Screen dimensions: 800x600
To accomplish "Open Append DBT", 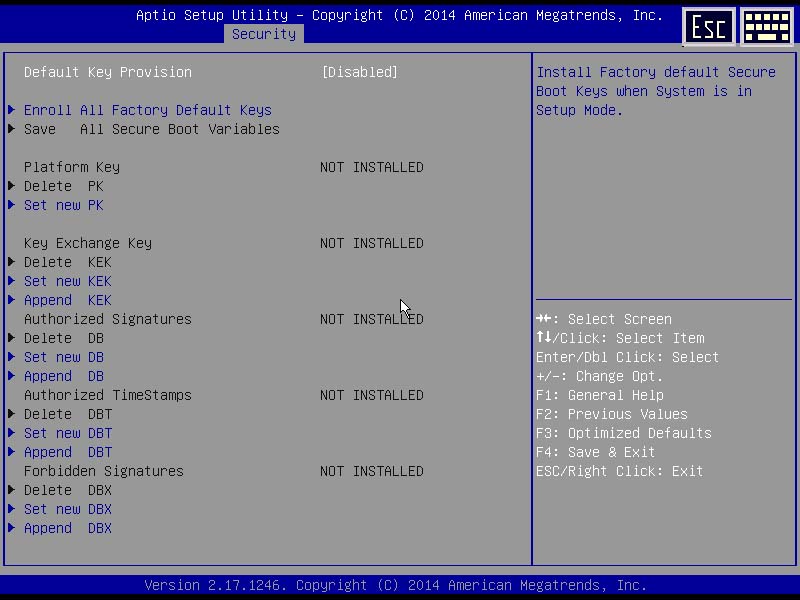I will (x=67, y=452).
